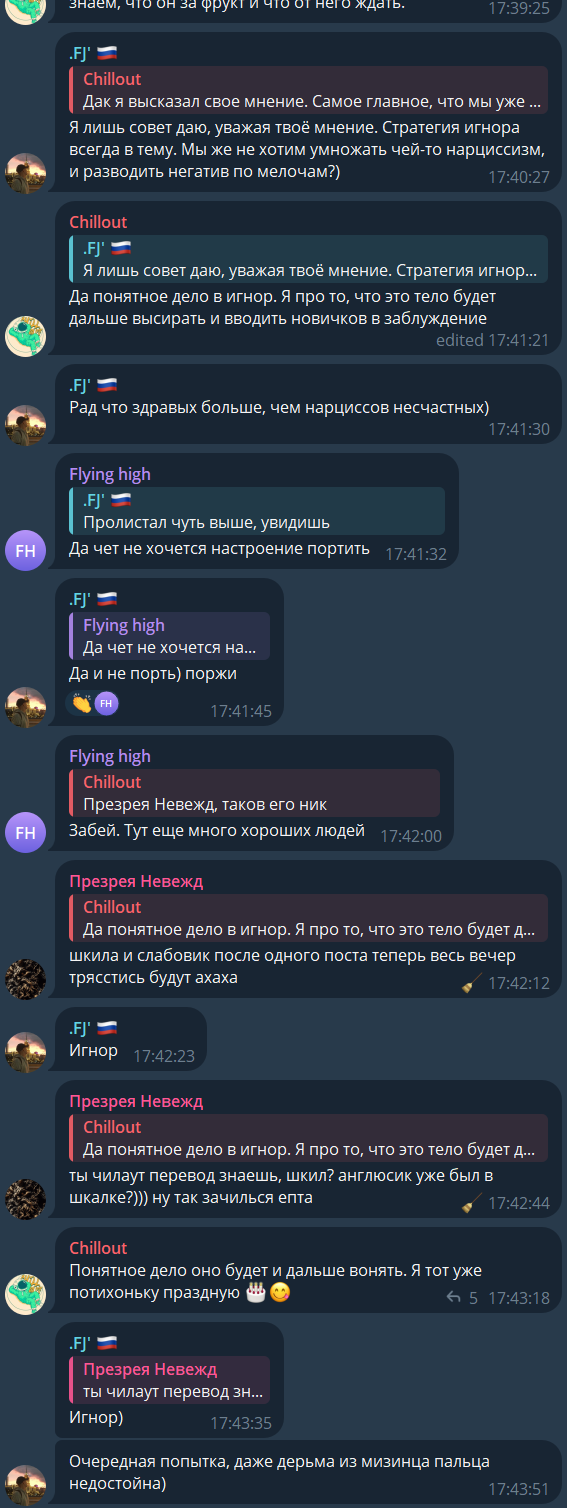The width and height of the screenshot is (567, 1508).
Task: Jump to quoted Chillout message 'Дак я высказал'
Action: pos(309,90)
